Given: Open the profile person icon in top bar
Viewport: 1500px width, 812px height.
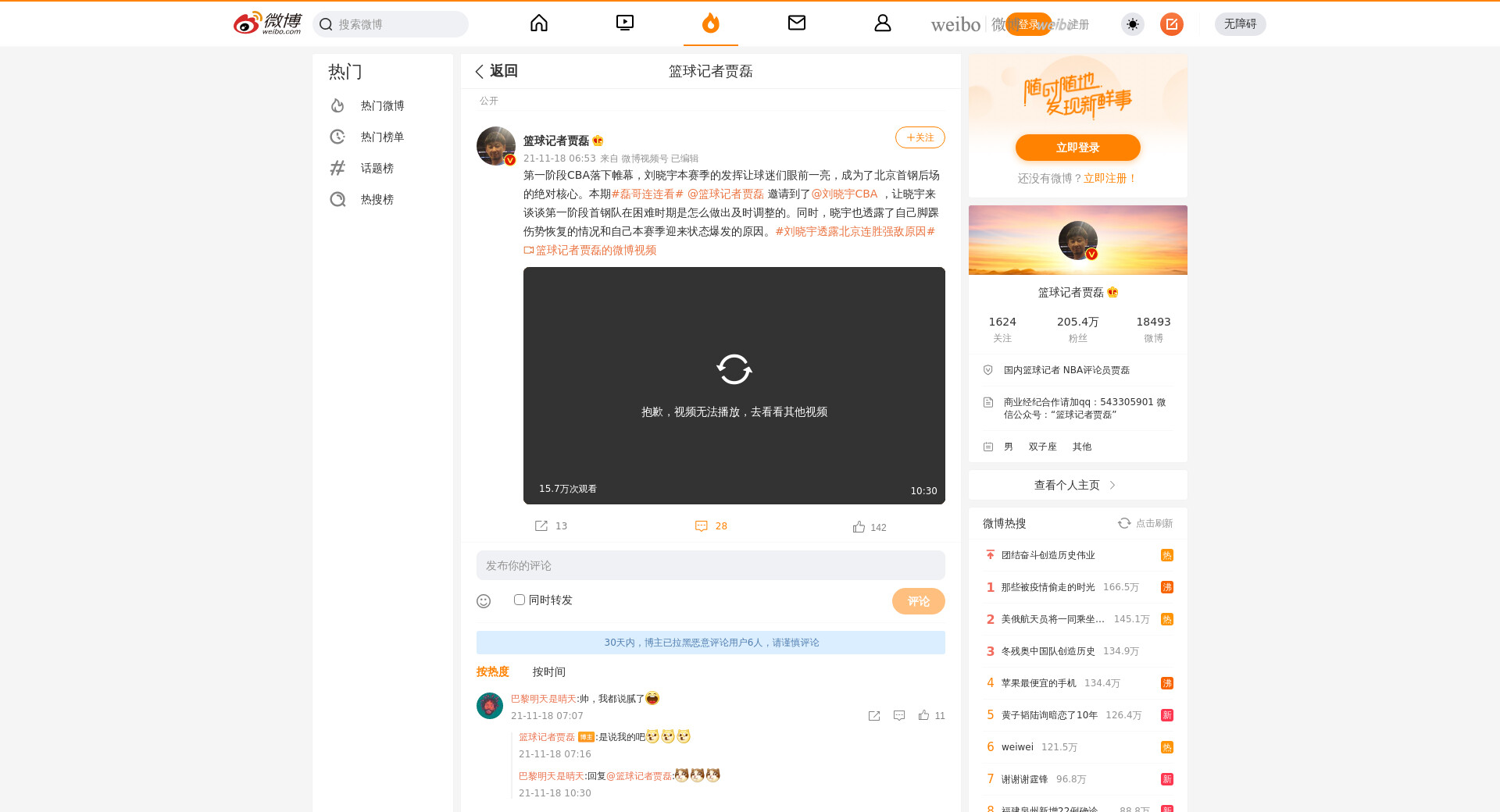Looking at the screenshot, I should tap(882, 23).
